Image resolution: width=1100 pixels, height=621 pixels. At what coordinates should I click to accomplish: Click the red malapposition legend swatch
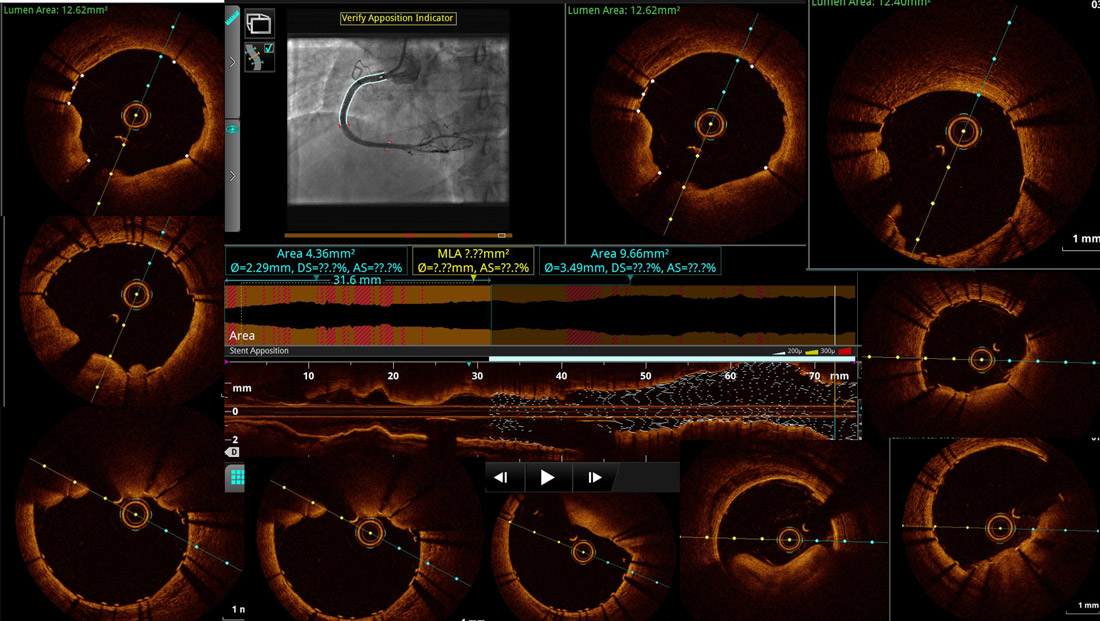point(845,352)
